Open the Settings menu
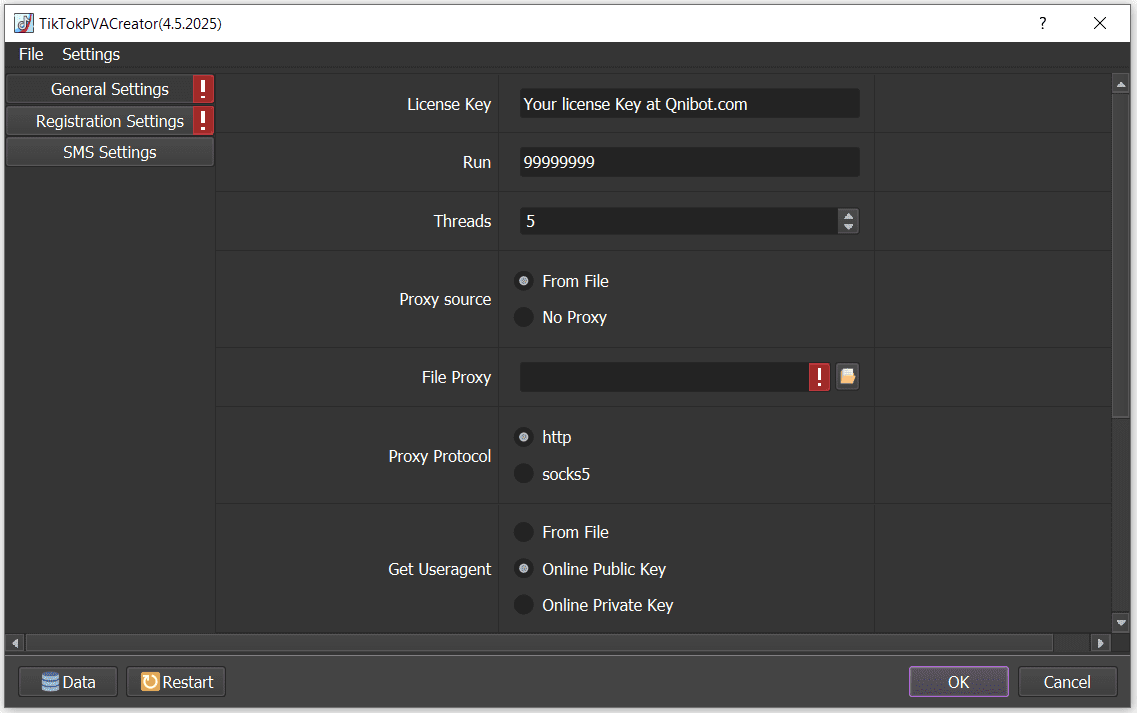Screen dimensions: 1137x713 tap(91, 54)
